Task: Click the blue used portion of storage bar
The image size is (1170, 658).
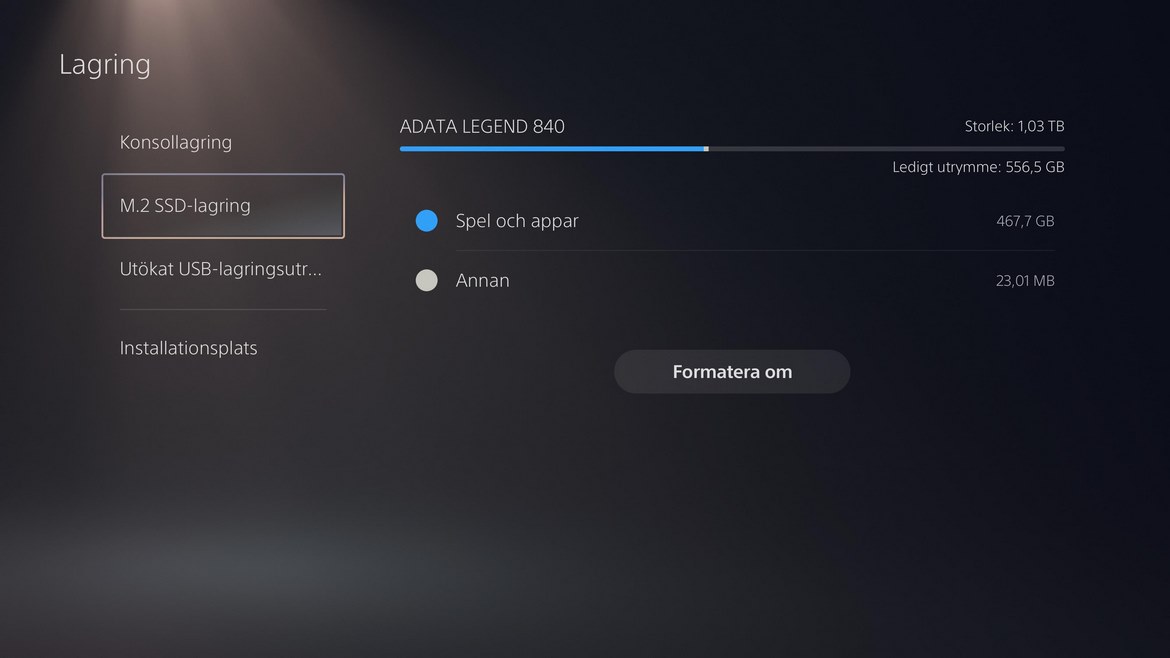Action: coord(551,149)
